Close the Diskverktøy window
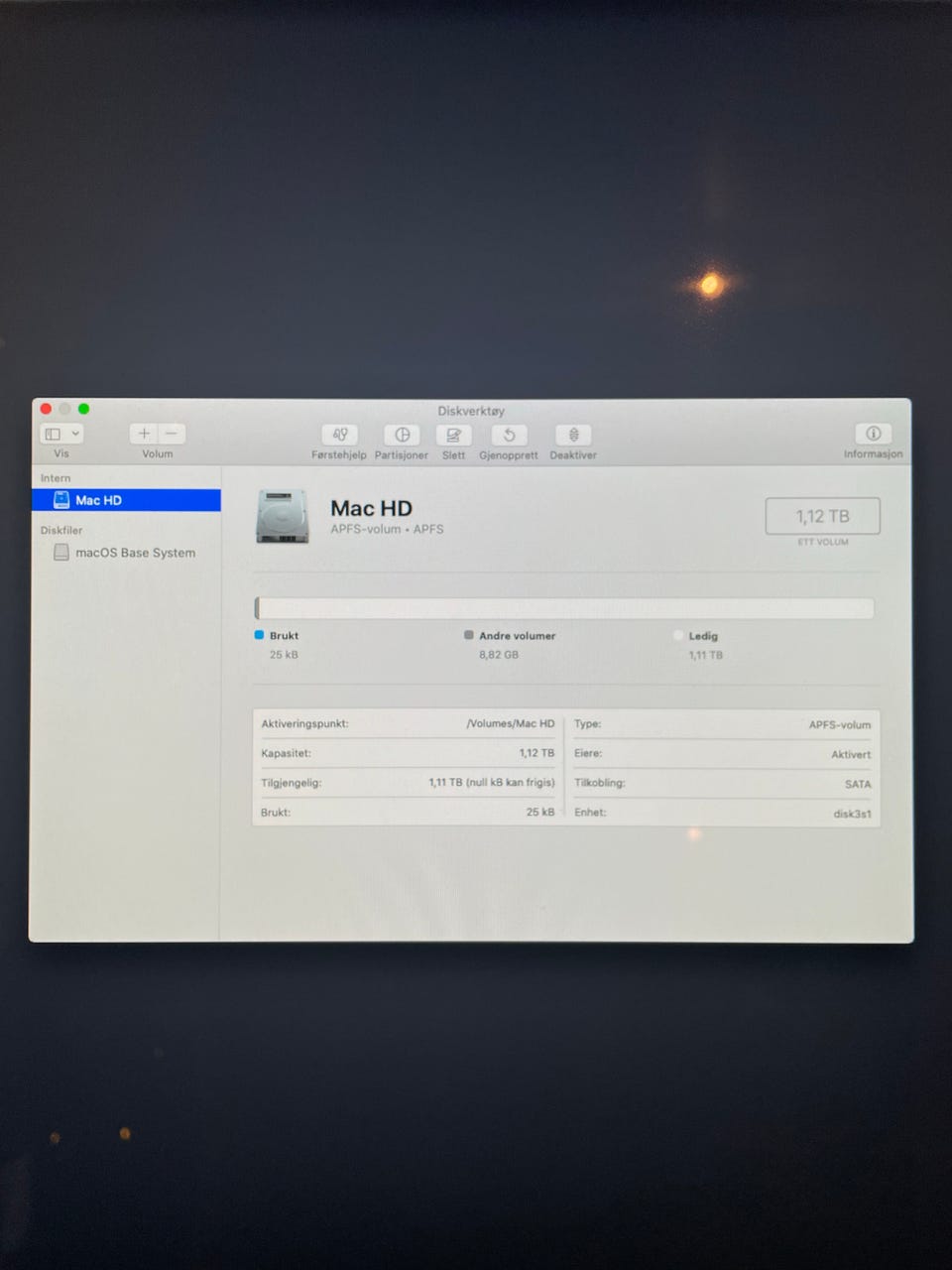This screenshot has height=1270, width=952. click(46, 409)
